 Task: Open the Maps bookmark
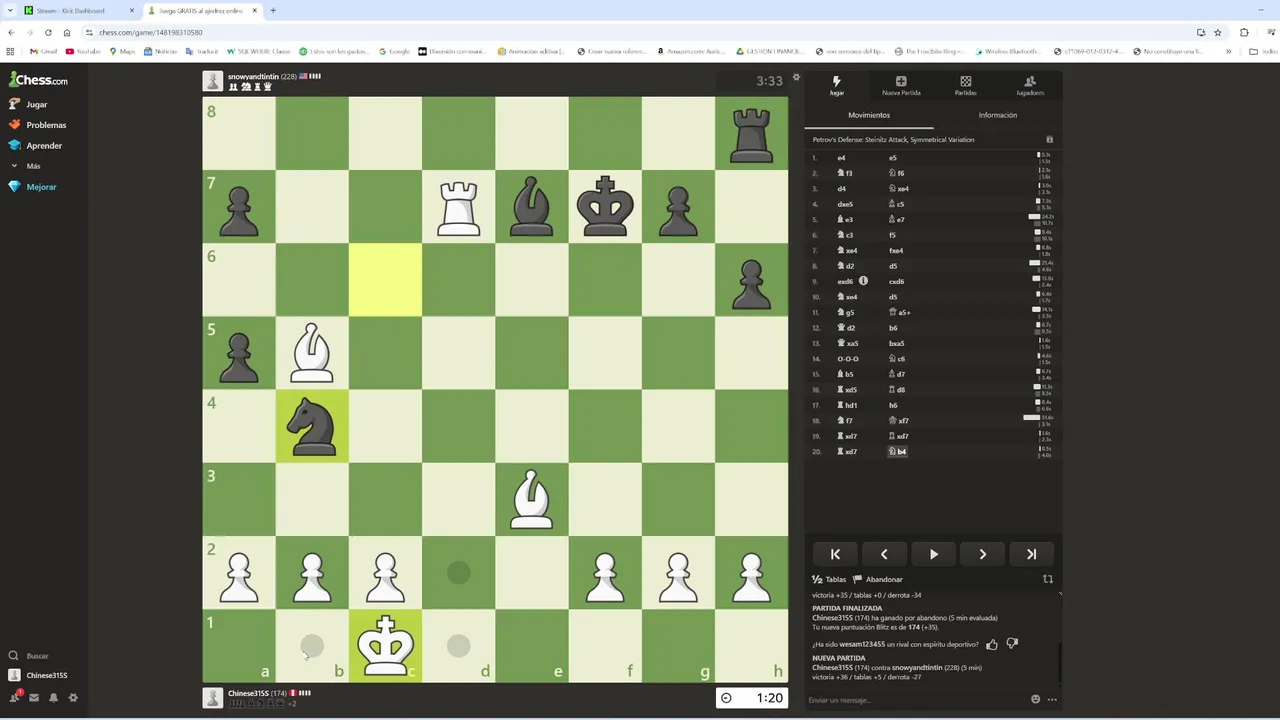(122, 51)
